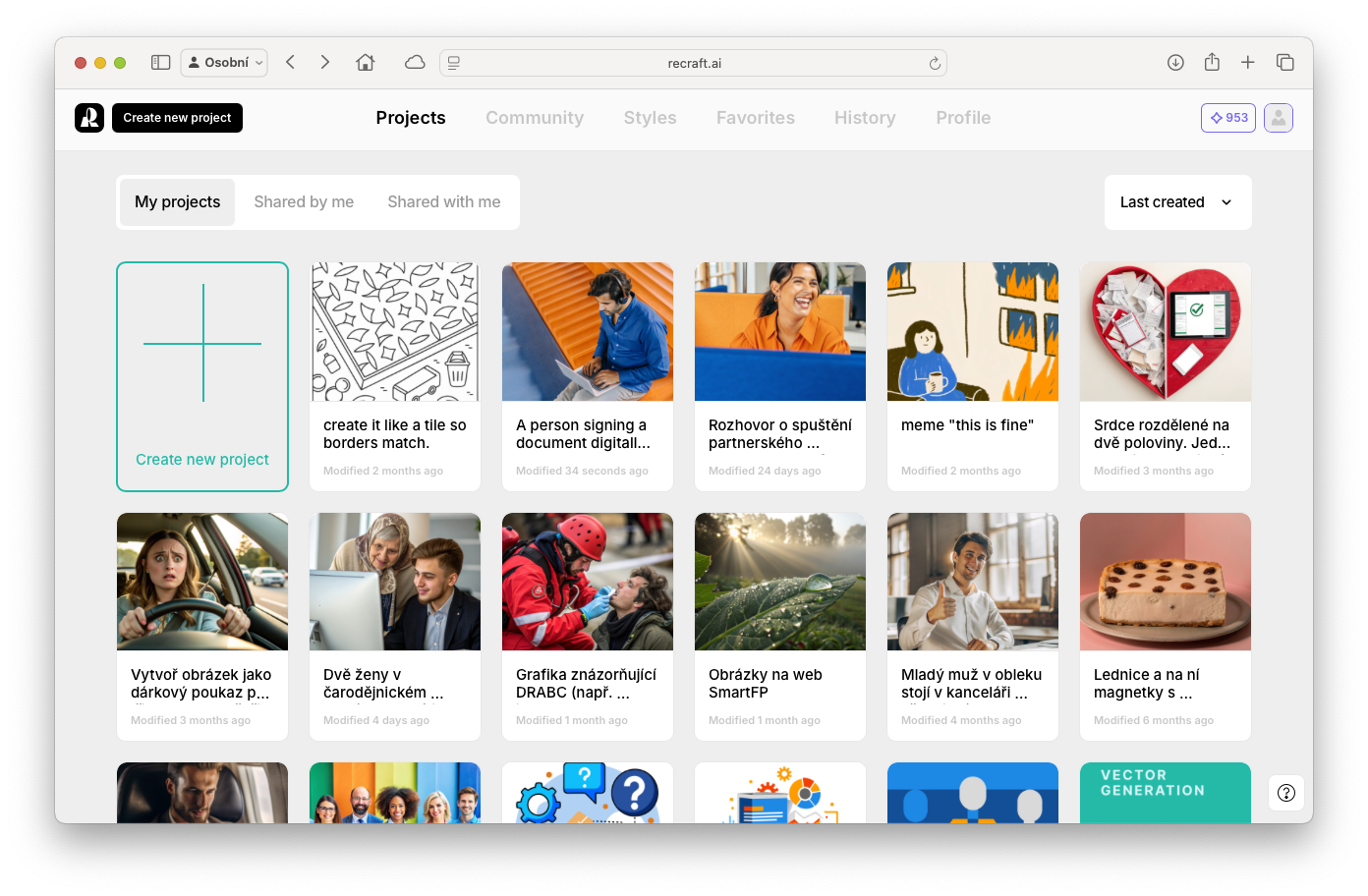The height and width of the screenshot is (896, 1368).
Task: Toggle the Safari sidebar icon
Action: click(161, 62)
